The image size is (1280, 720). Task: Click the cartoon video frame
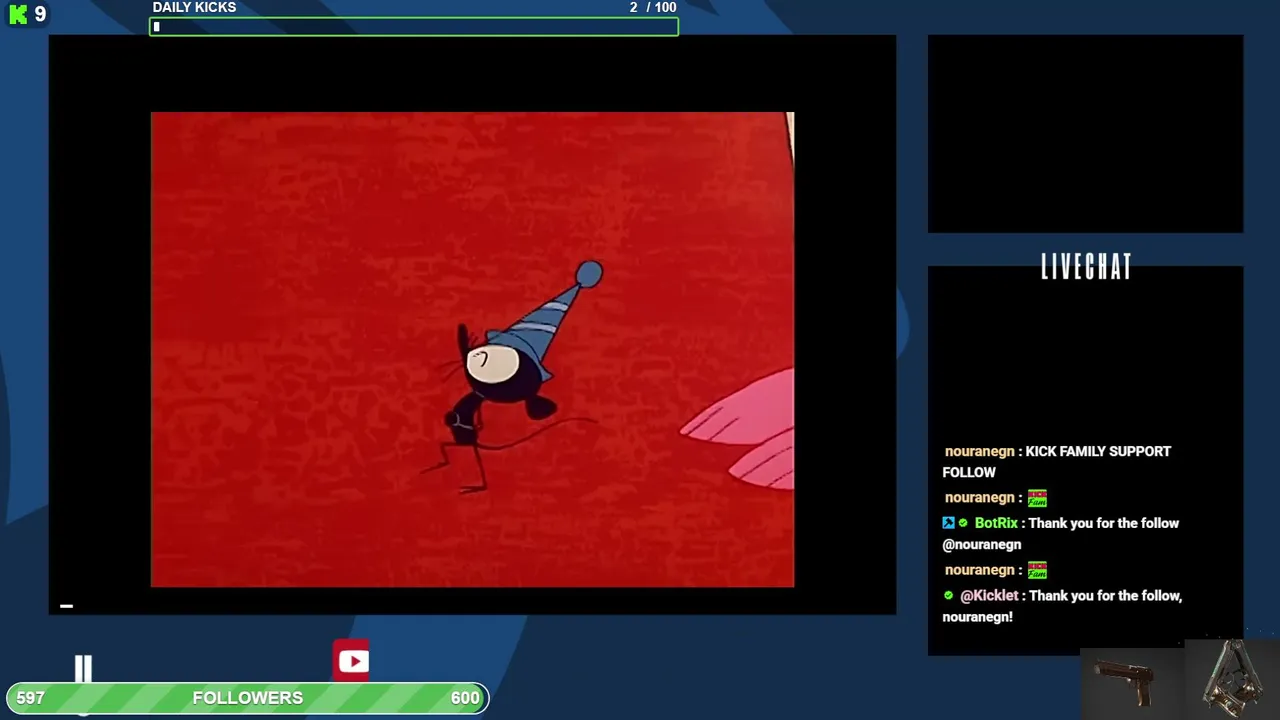click(472, 349)
